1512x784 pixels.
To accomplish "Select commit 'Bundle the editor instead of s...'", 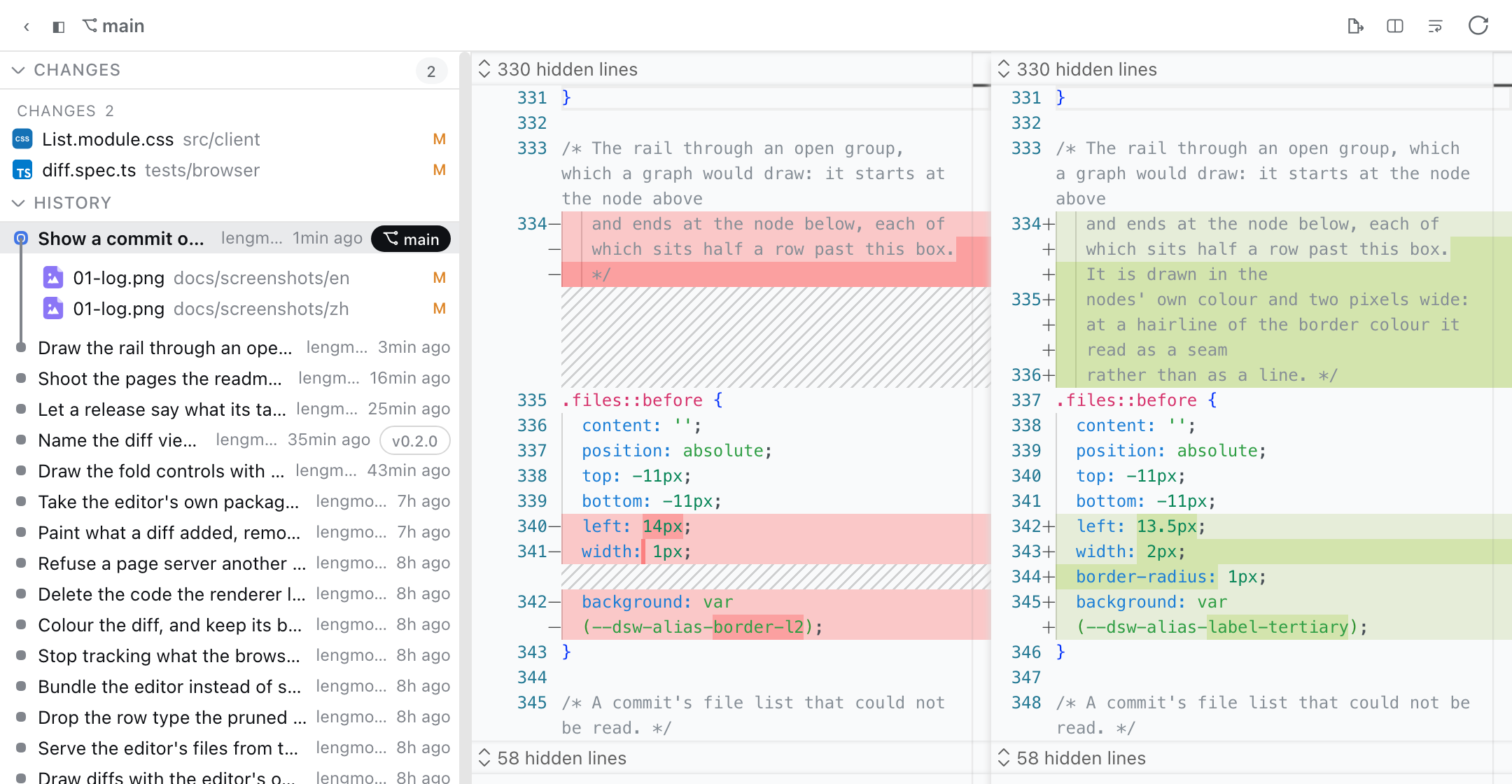I will pos(230,687).
